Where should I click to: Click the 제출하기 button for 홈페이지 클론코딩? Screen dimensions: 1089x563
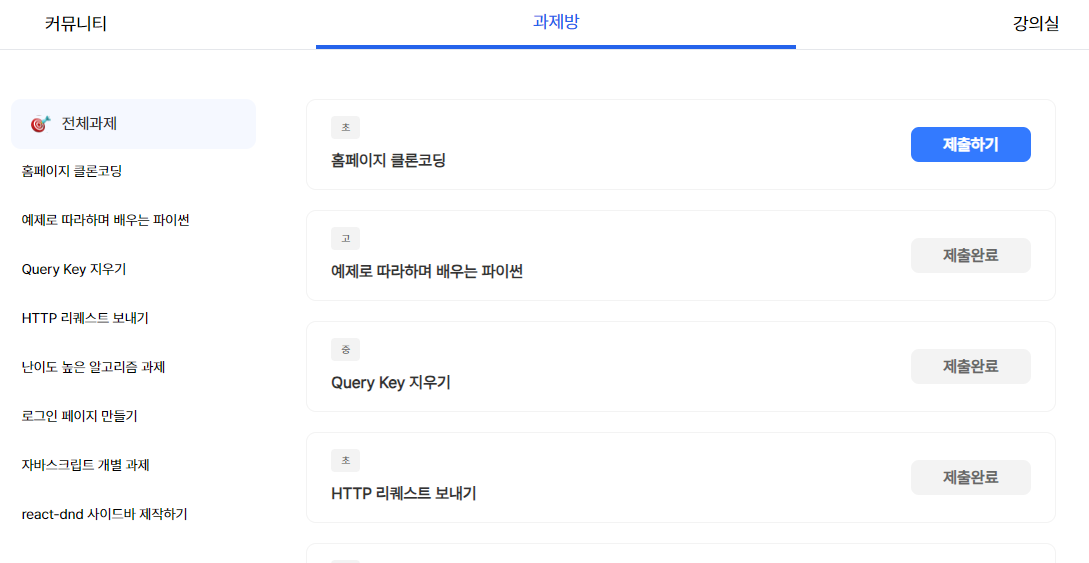(x=971, y=144)
